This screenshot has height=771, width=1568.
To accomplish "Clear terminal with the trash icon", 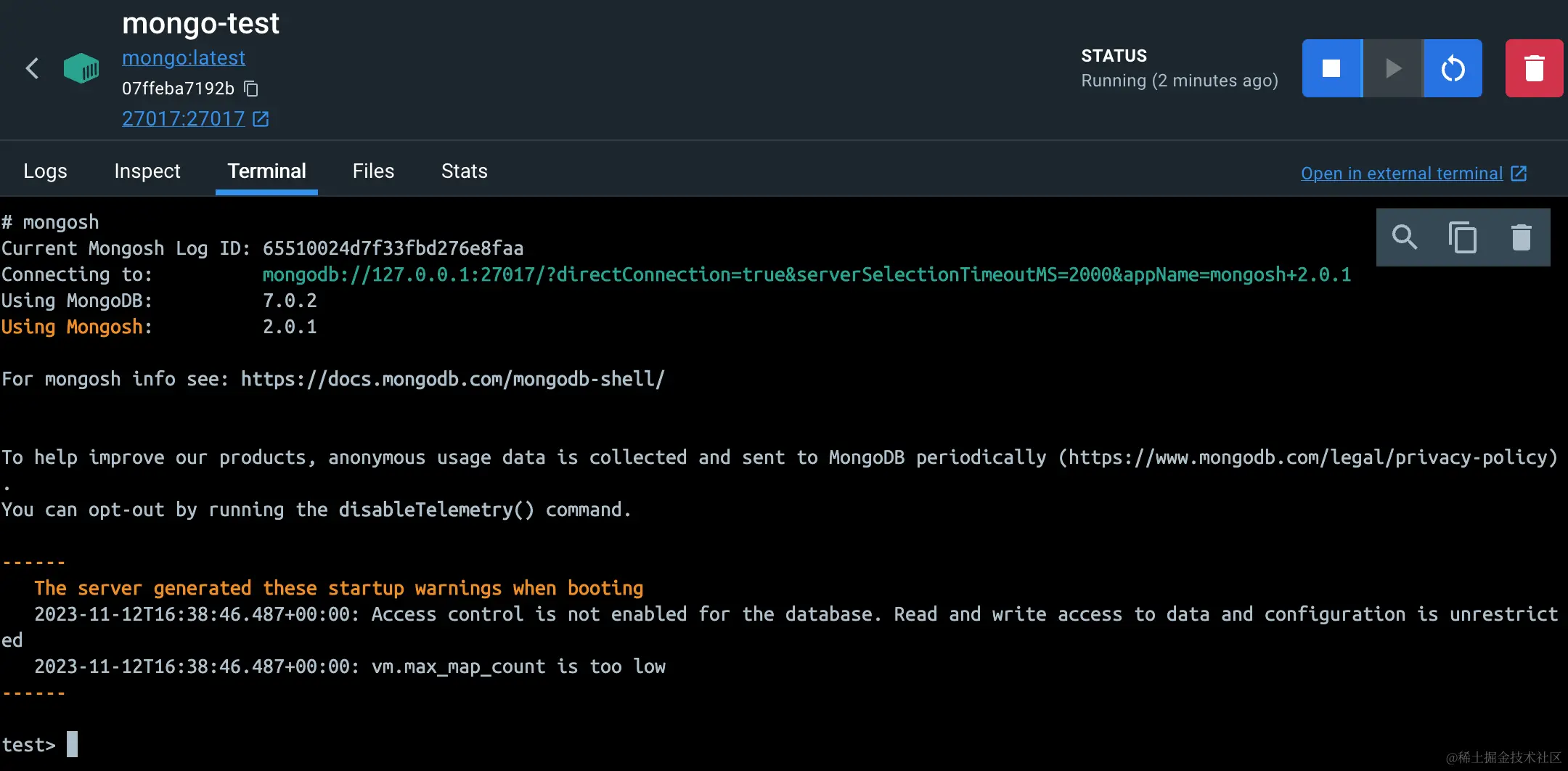I will point(1521,237).
